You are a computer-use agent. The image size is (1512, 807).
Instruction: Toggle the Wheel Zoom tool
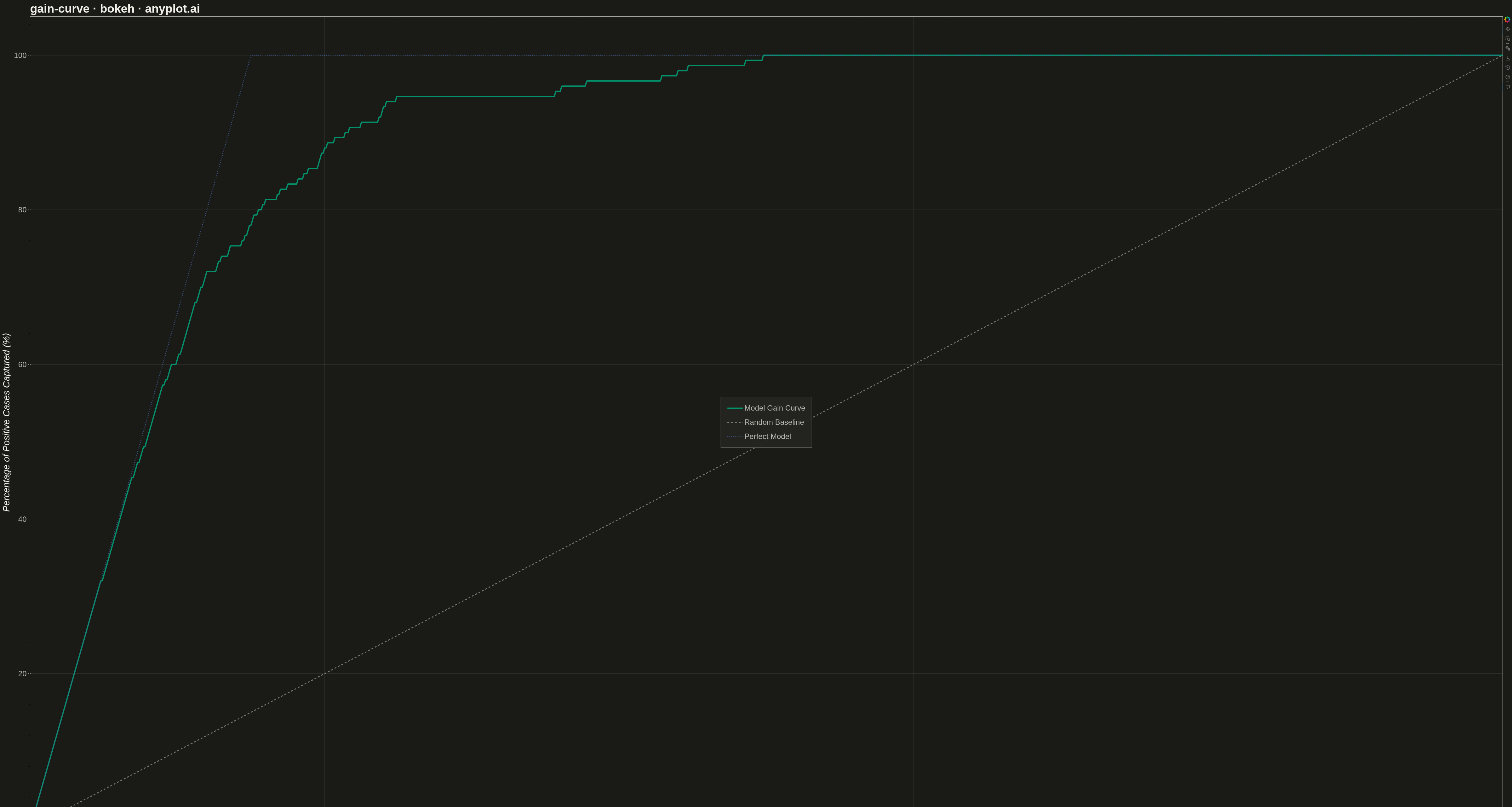pos(1507,48)
